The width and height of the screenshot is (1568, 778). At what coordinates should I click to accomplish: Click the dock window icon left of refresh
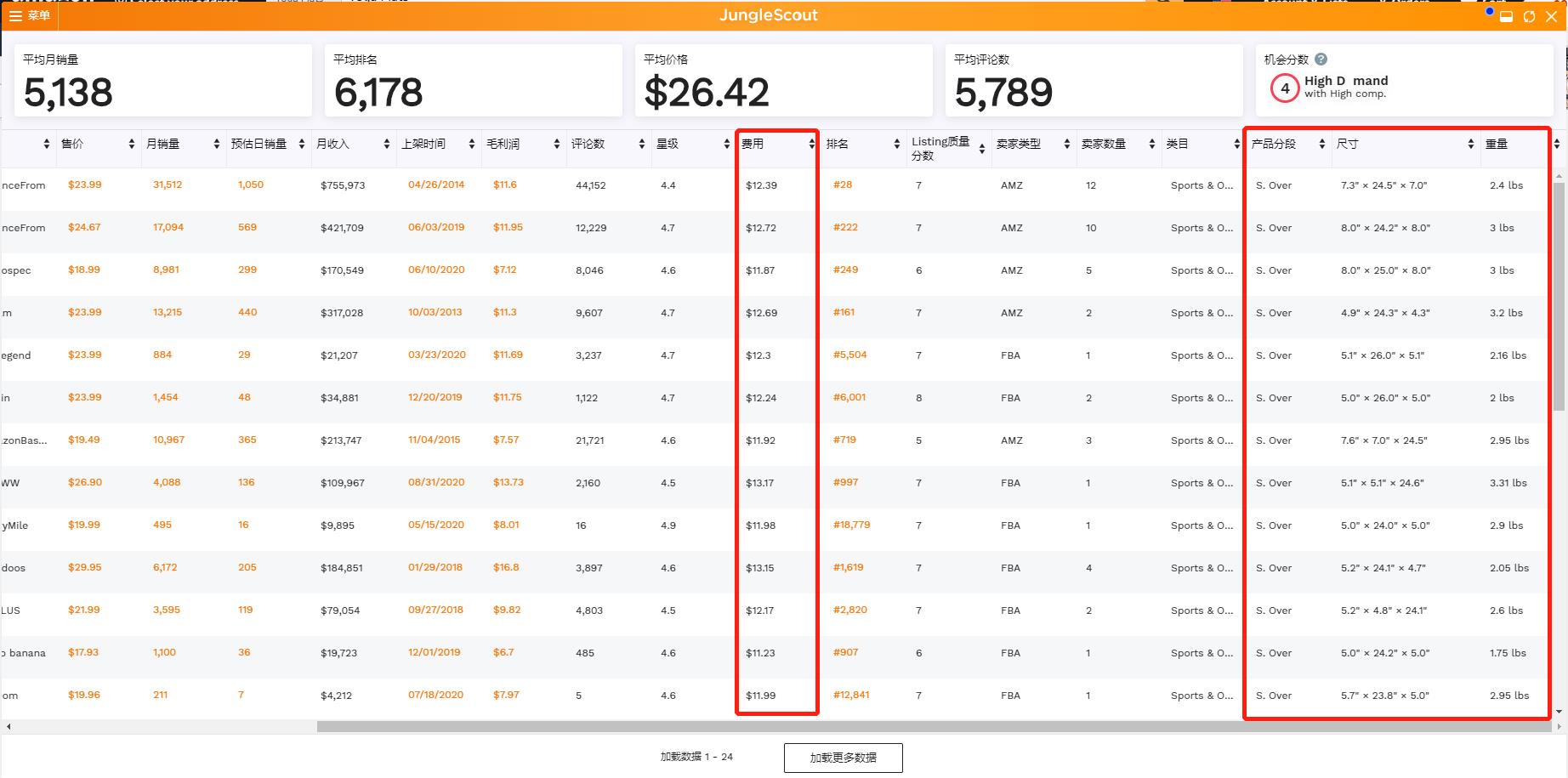(x=1506, y=17)
